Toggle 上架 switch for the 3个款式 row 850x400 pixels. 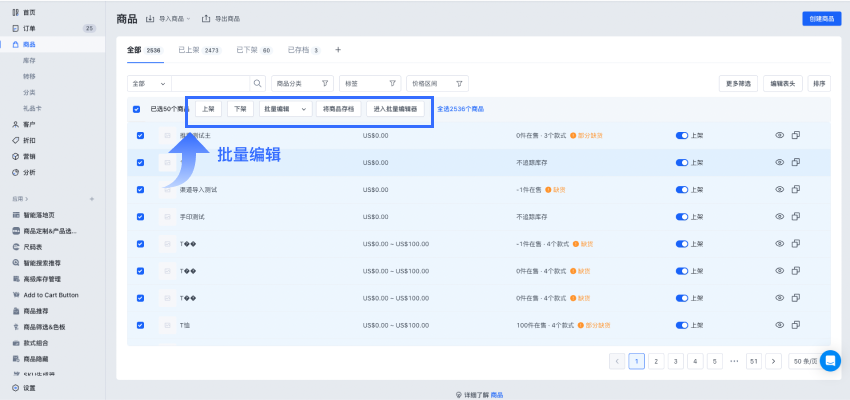pyautogui.click(x=681, y=136)
